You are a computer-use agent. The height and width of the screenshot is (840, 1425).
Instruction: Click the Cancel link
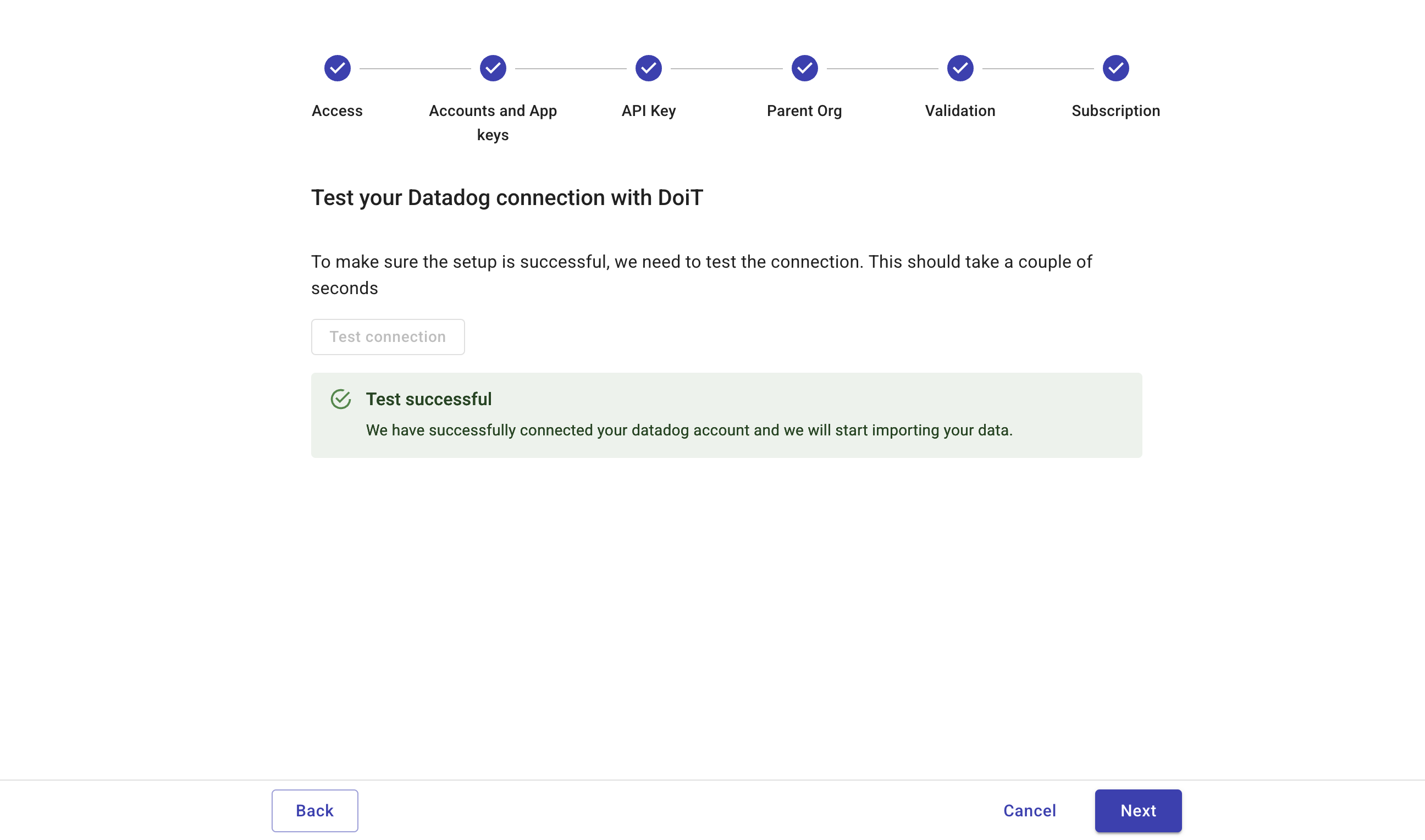(1029, 810)
